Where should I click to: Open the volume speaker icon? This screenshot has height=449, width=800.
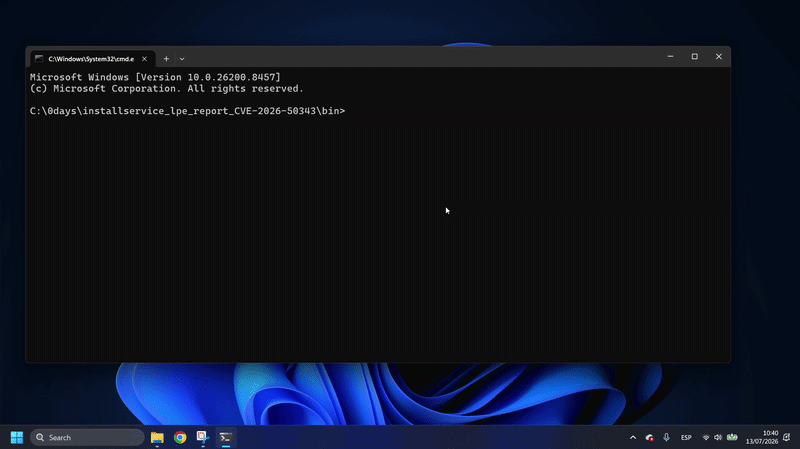(x=718, y=437)
